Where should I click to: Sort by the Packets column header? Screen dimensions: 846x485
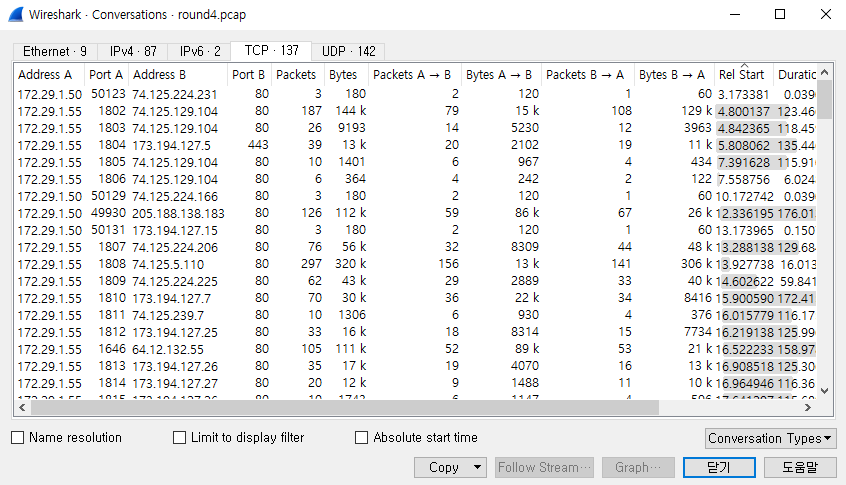coord(298,74)
